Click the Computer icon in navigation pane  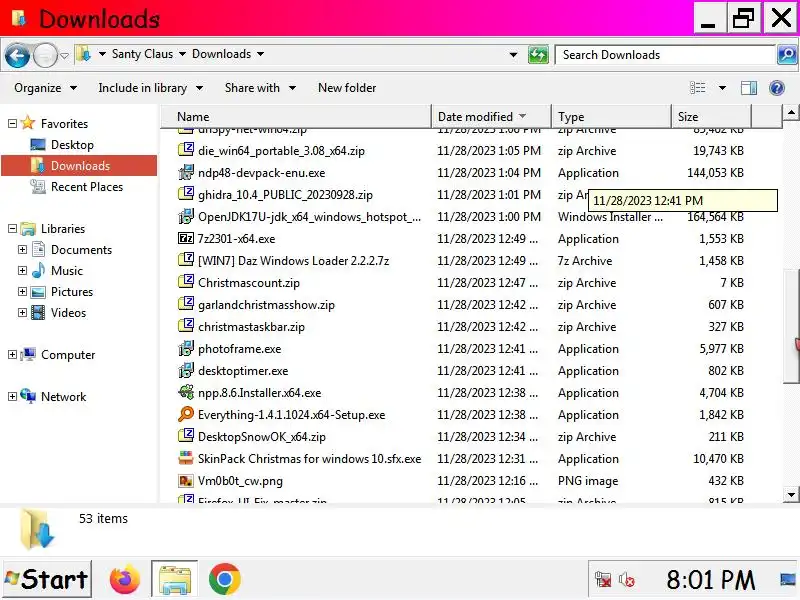(x=28, y=354)
